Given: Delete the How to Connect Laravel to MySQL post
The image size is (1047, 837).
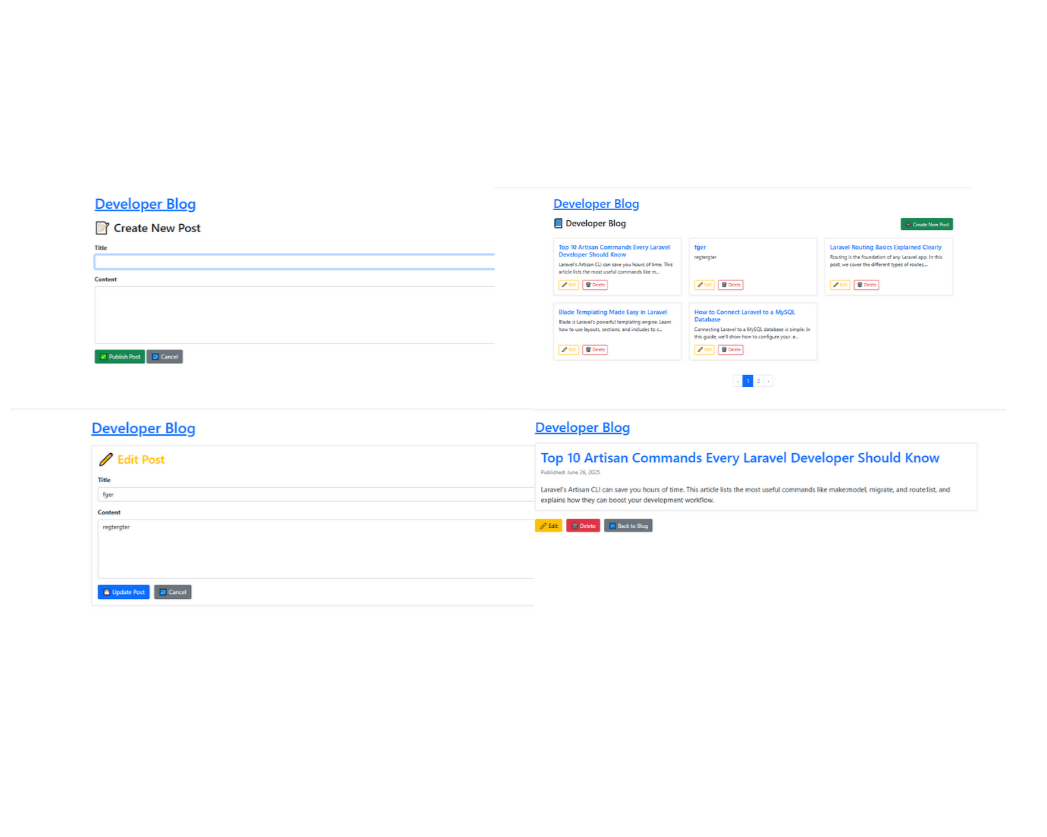Looking at the screenshot, I should coord(730,350).
